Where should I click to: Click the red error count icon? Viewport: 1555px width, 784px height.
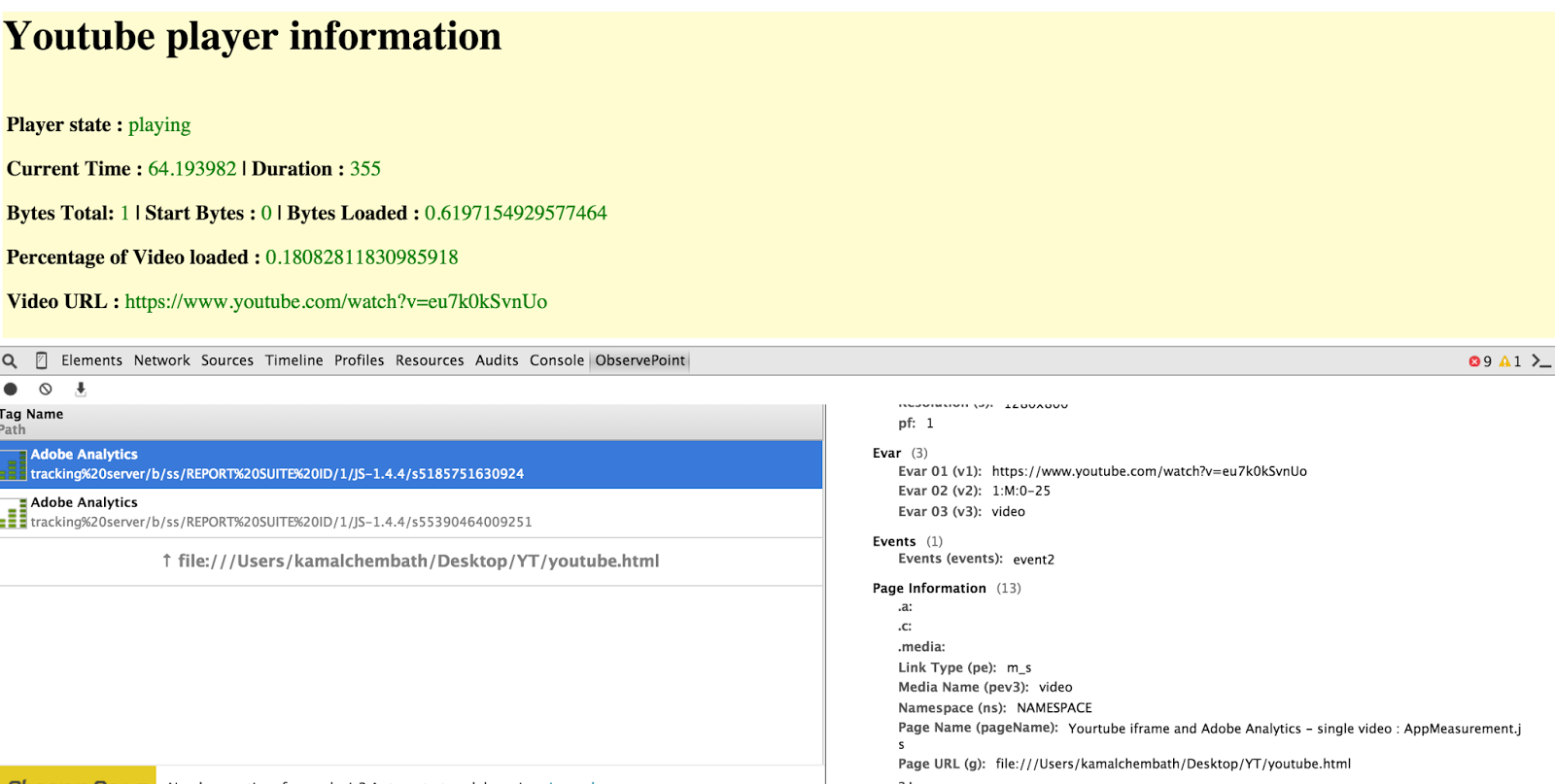tap(1474, 361)
